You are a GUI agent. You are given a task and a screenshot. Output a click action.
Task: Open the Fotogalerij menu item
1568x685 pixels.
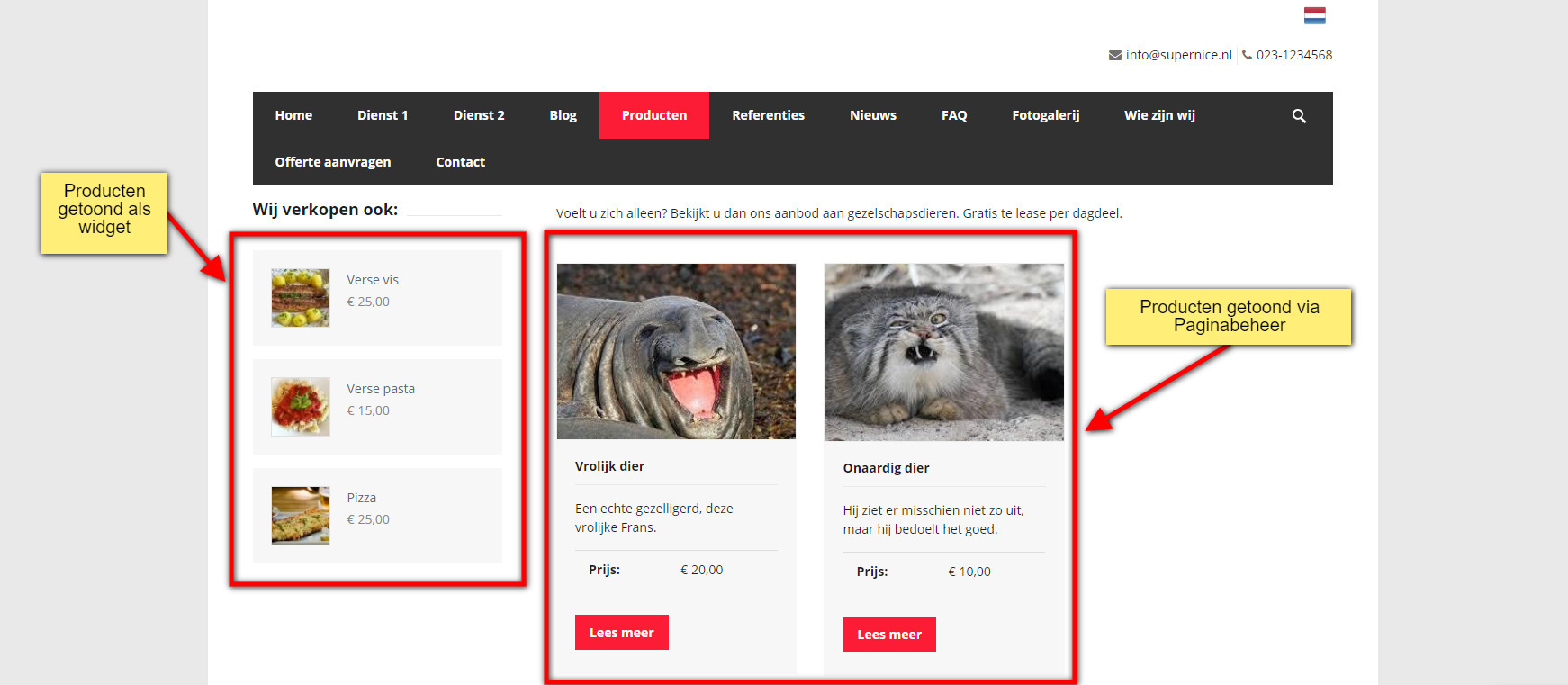1045,115
